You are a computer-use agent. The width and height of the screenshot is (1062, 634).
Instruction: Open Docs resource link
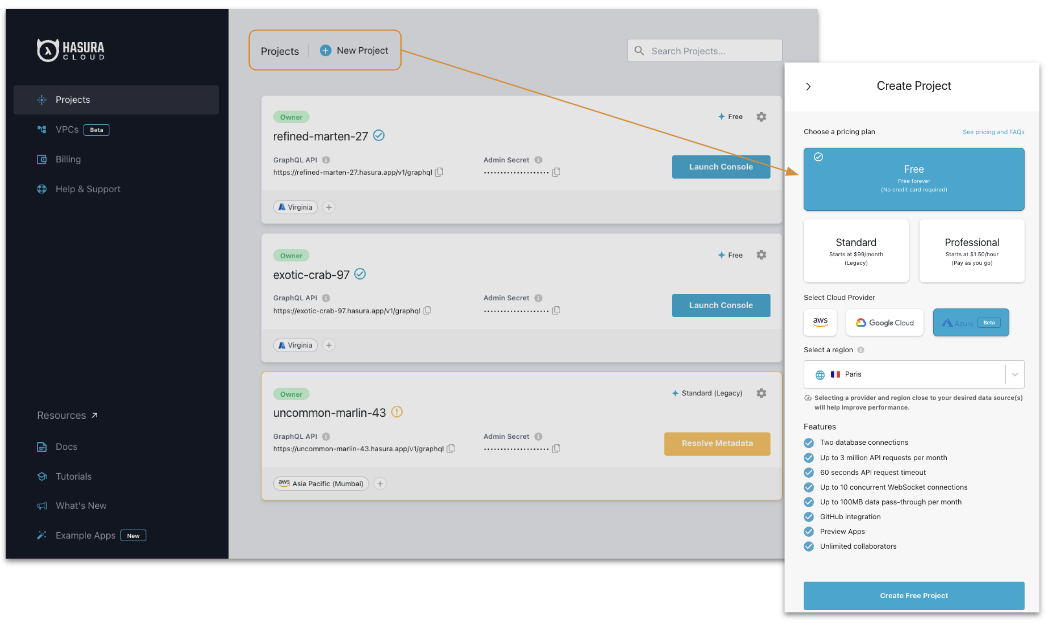tap(57, 447)
